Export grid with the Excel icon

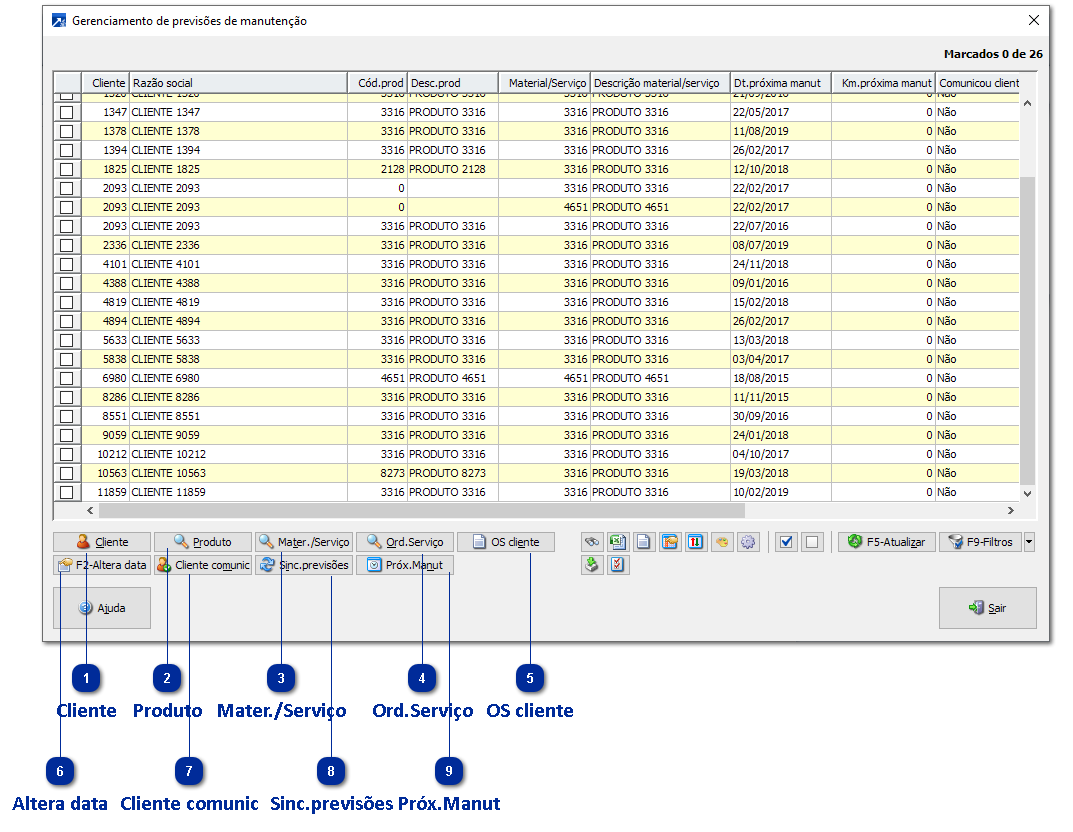click(618, 542)
